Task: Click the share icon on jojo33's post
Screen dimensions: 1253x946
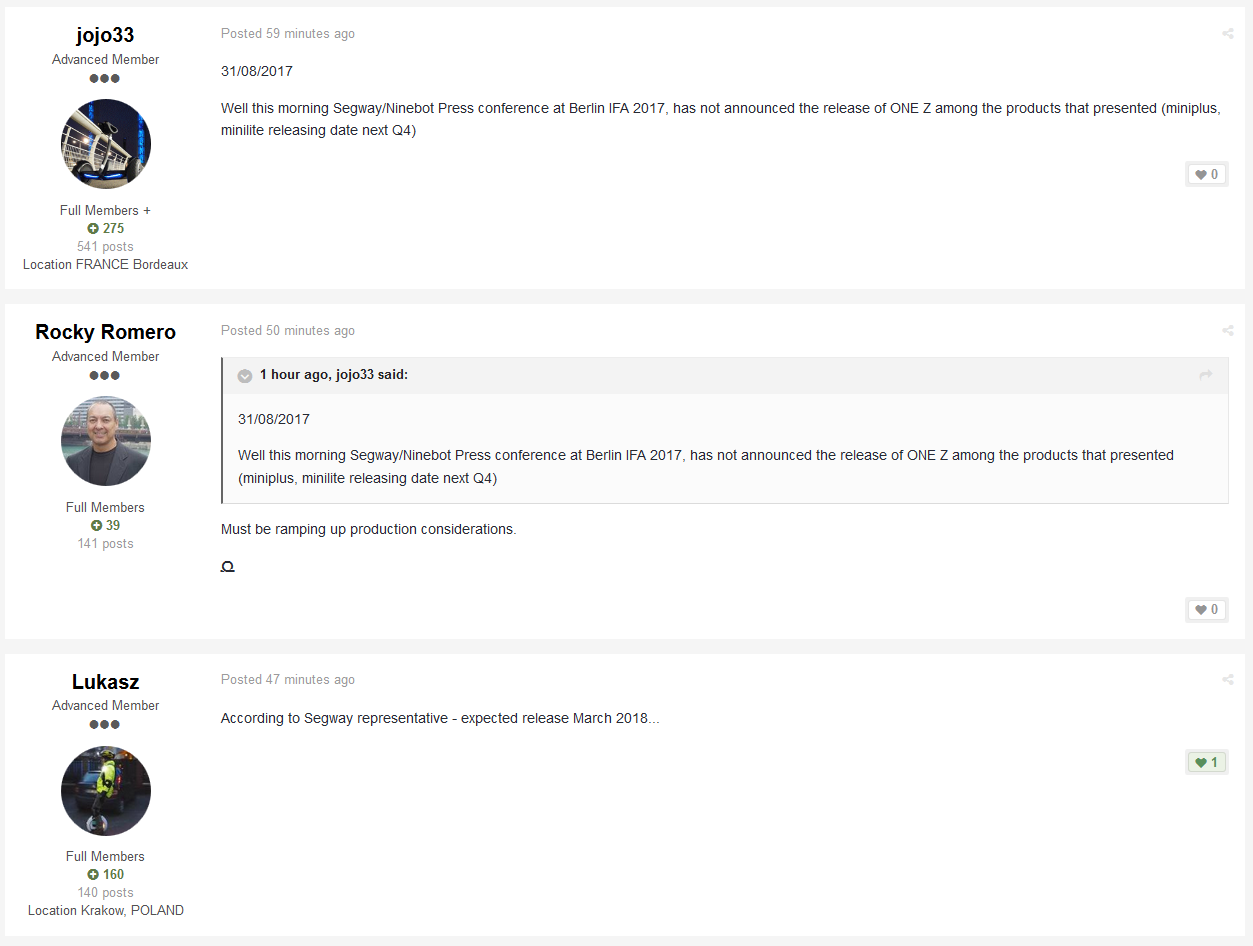Action: click(1227, 34)
